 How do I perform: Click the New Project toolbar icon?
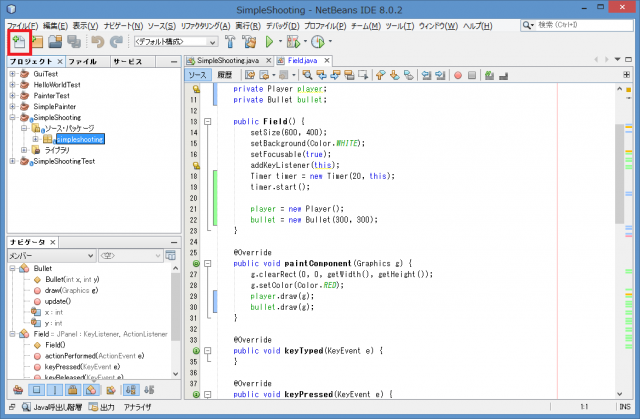38,42
